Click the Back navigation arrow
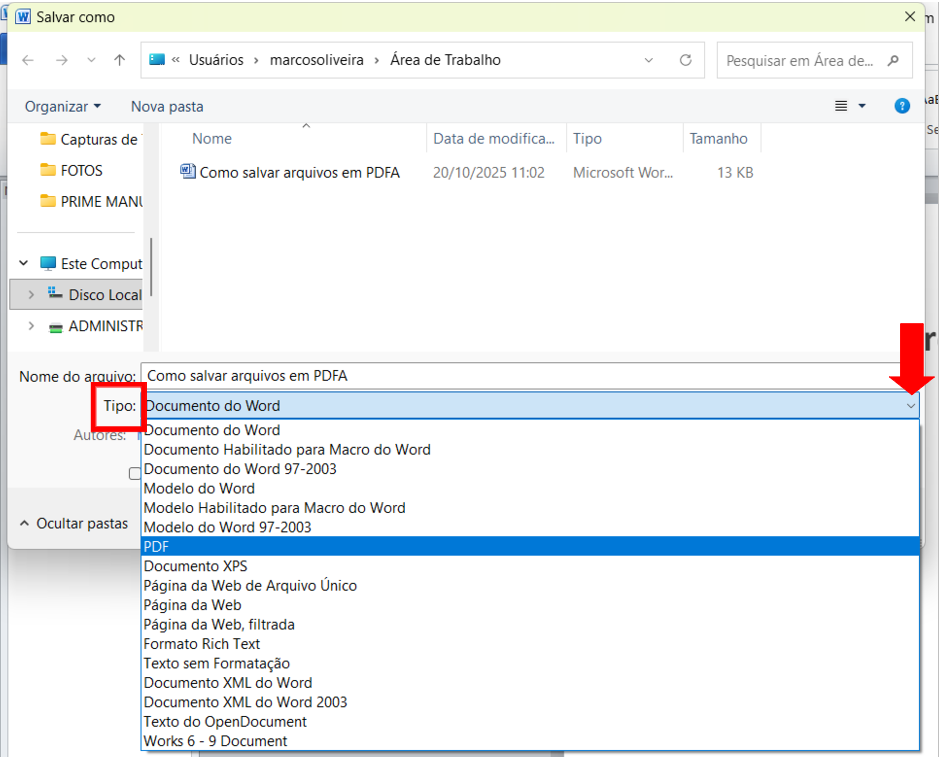 pyautogui.click(x=28, y=60)
